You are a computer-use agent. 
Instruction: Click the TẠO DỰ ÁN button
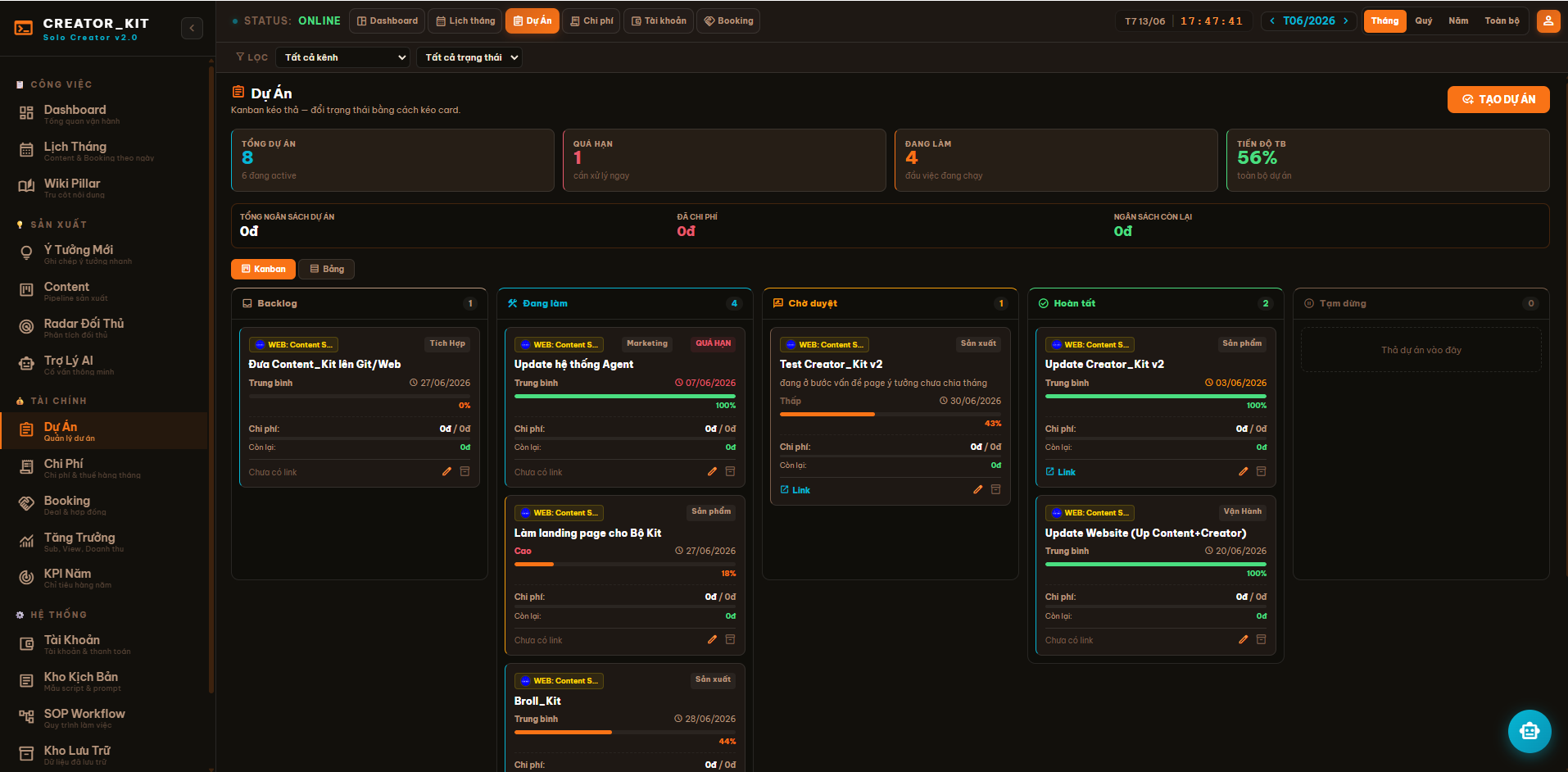1498,99
